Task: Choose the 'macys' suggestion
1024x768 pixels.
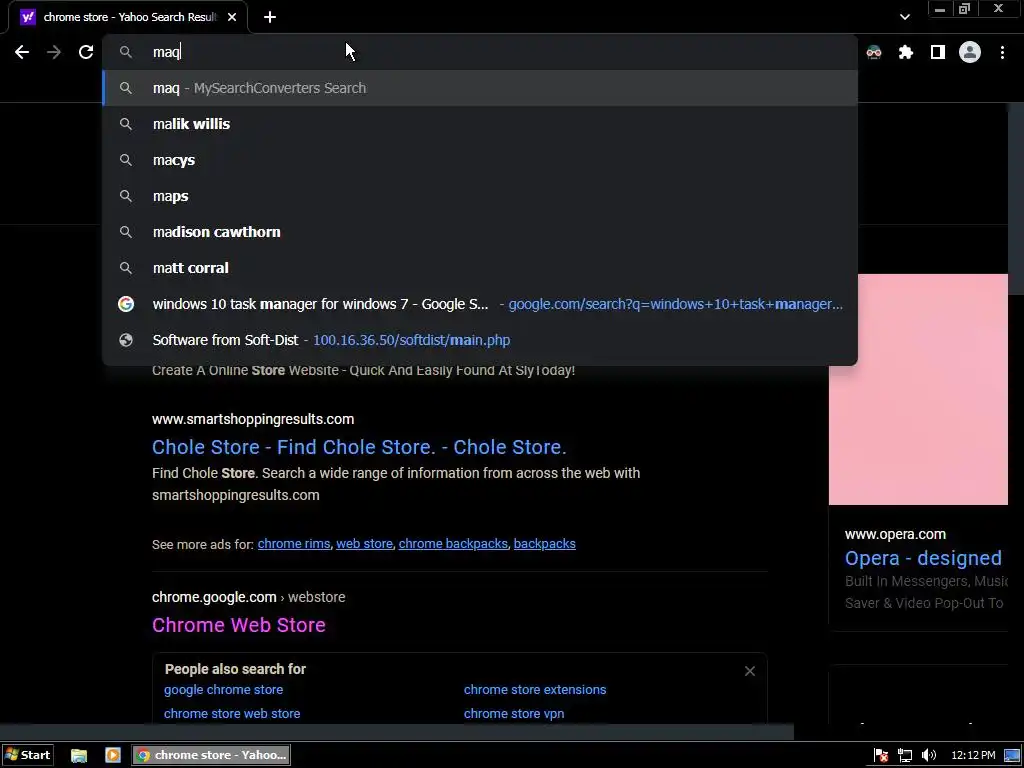Action: (480, 160)
